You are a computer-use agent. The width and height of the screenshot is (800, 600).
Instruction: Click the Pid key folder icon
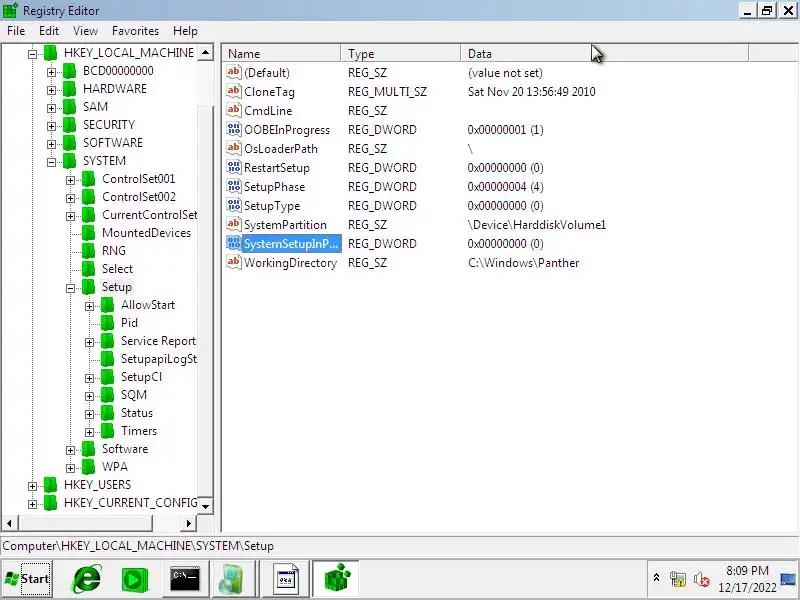107,322
